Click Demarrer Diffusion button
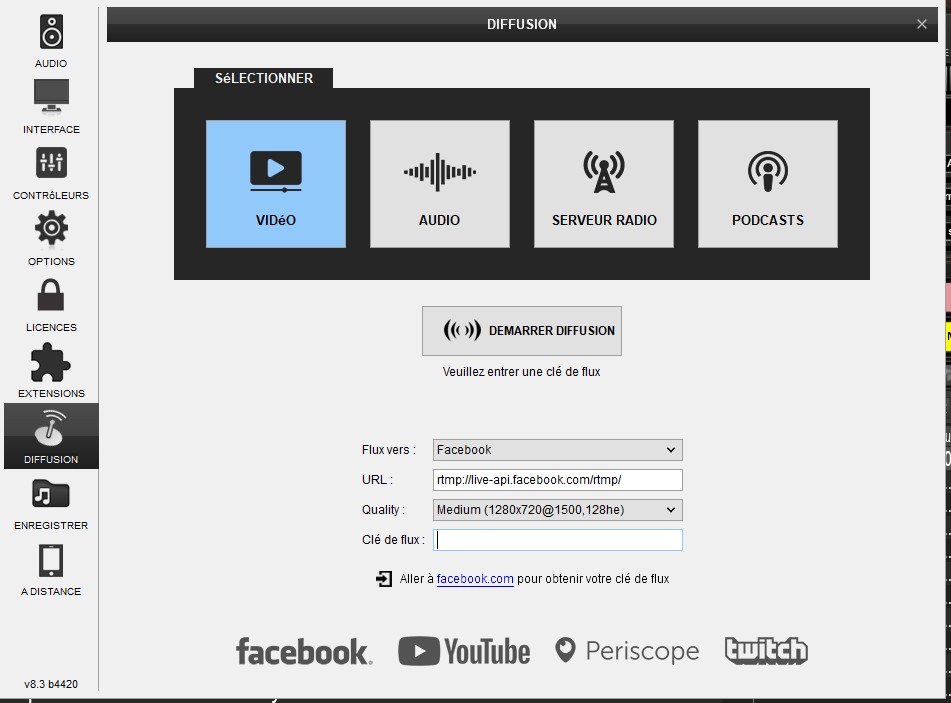 click(x=522, y=331)
